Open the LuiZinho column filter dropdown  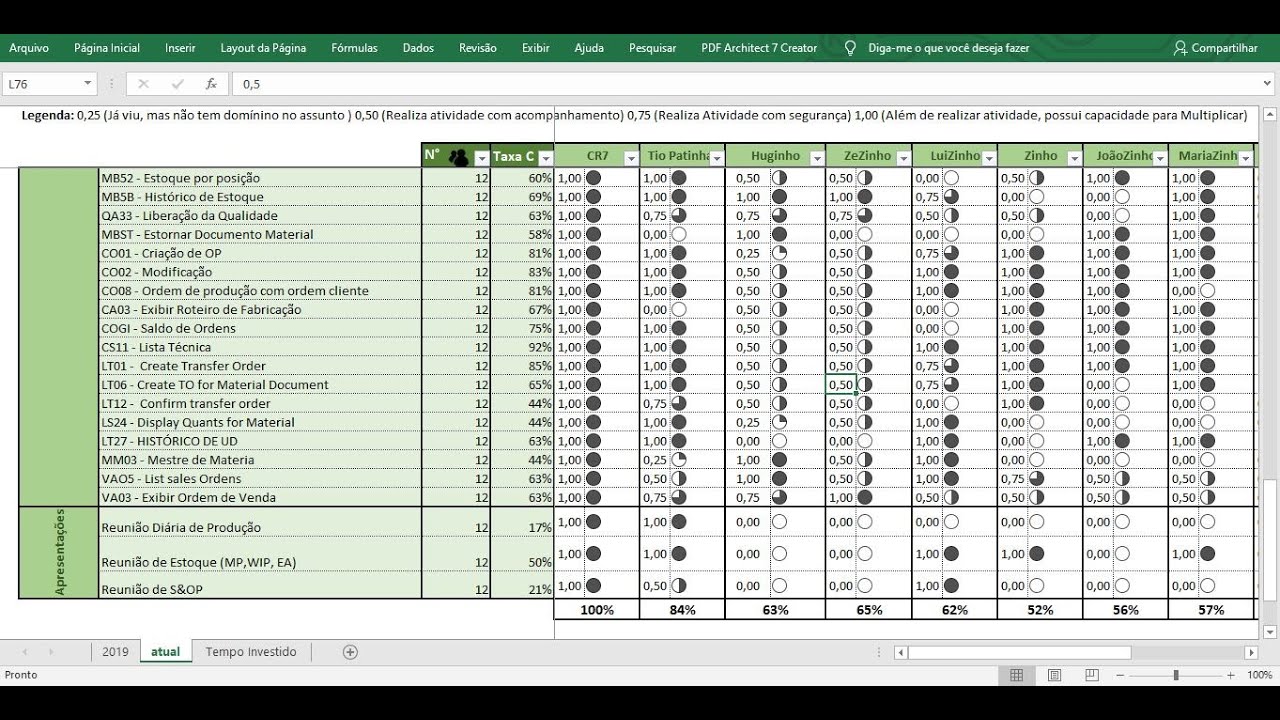(x=989, y=158)
